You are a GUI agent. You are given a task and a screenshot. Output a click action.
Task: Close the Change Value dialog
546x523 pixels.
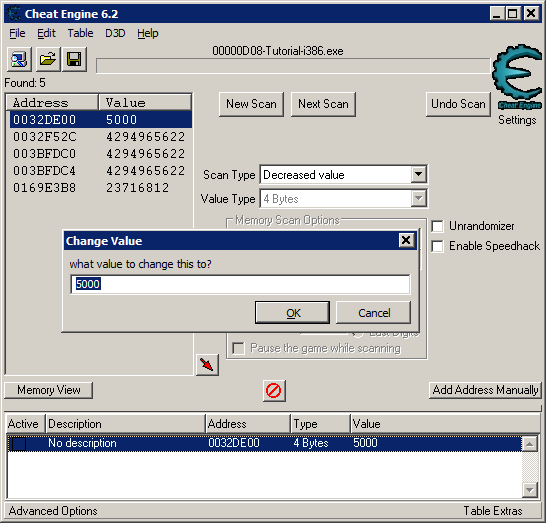[406, 240]
